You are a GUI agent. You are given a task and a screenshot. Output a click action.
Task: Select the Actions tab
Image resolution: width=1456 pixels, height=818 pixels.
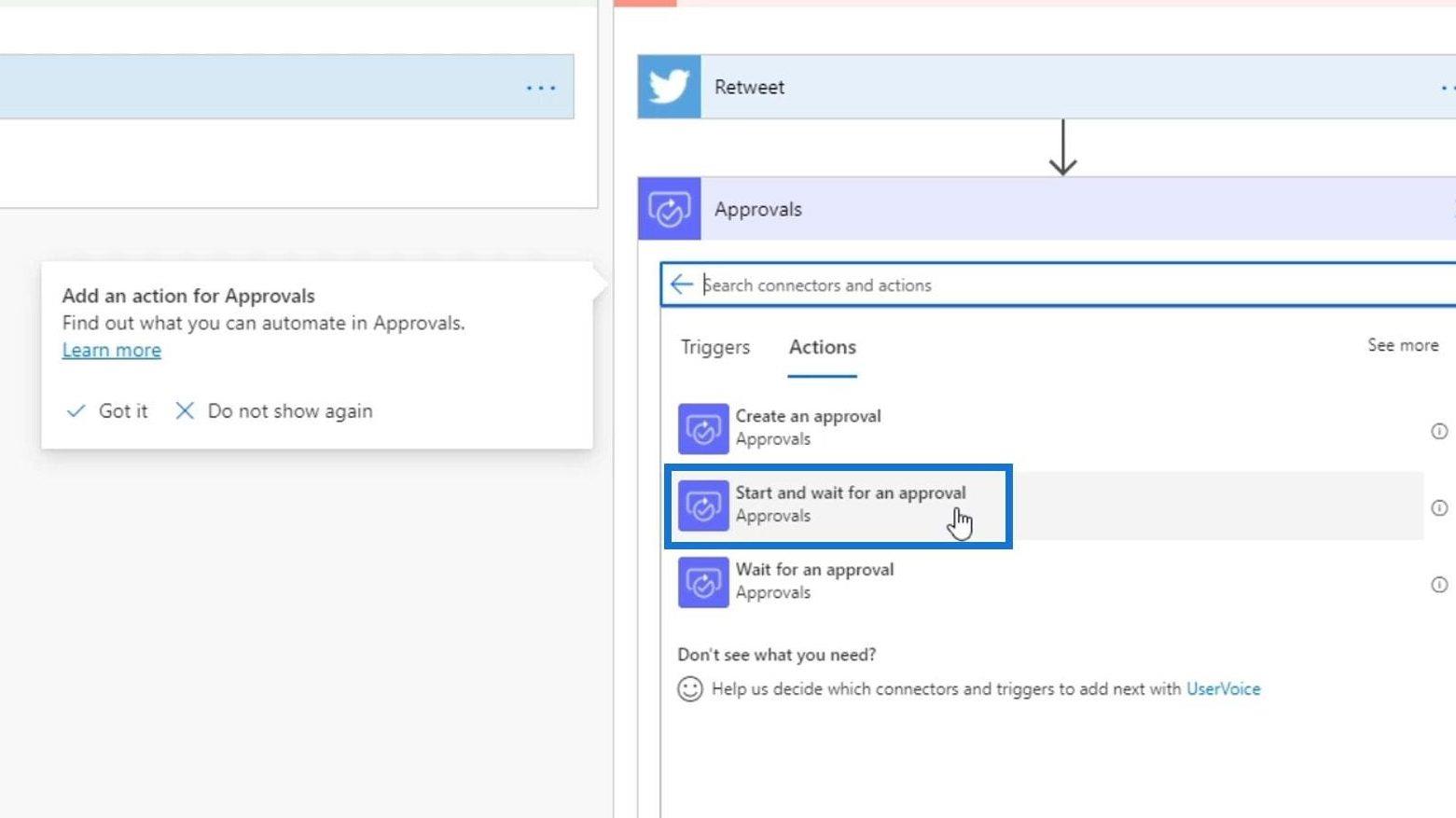[x=823, y=347]
